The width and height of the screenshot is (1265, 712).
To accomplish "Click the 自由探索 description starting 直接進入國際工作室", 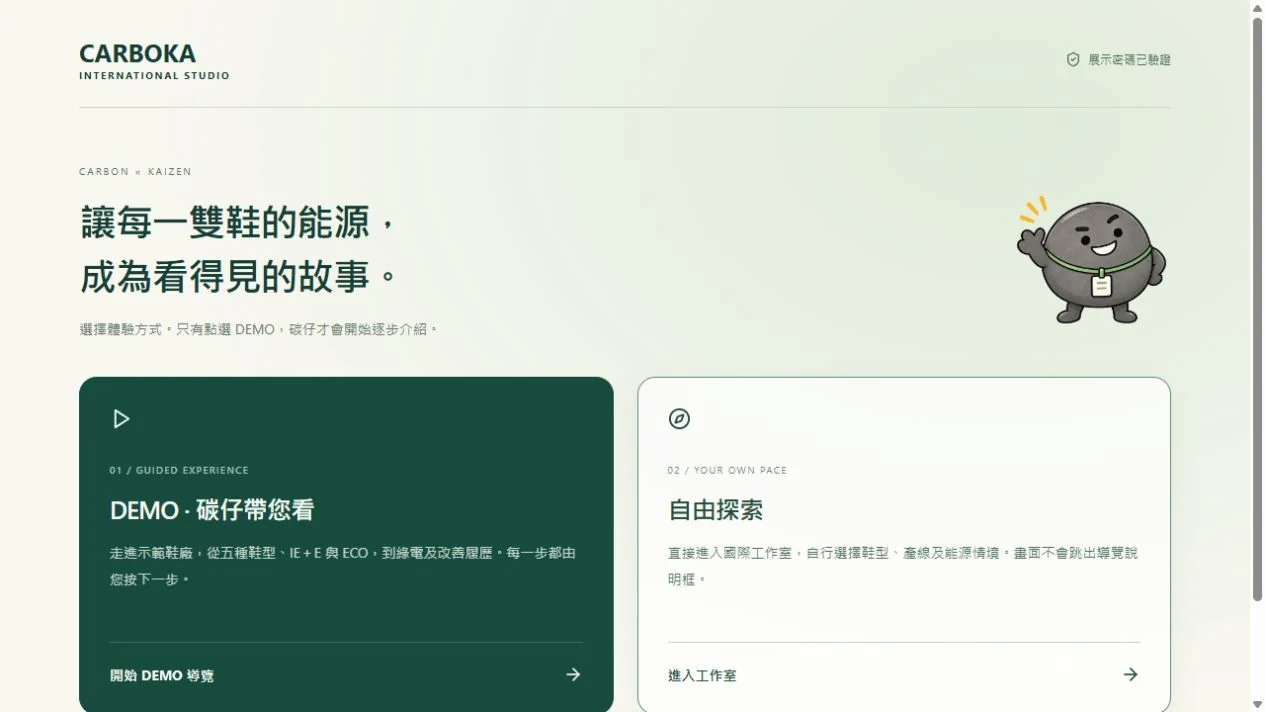I will 903,566.
